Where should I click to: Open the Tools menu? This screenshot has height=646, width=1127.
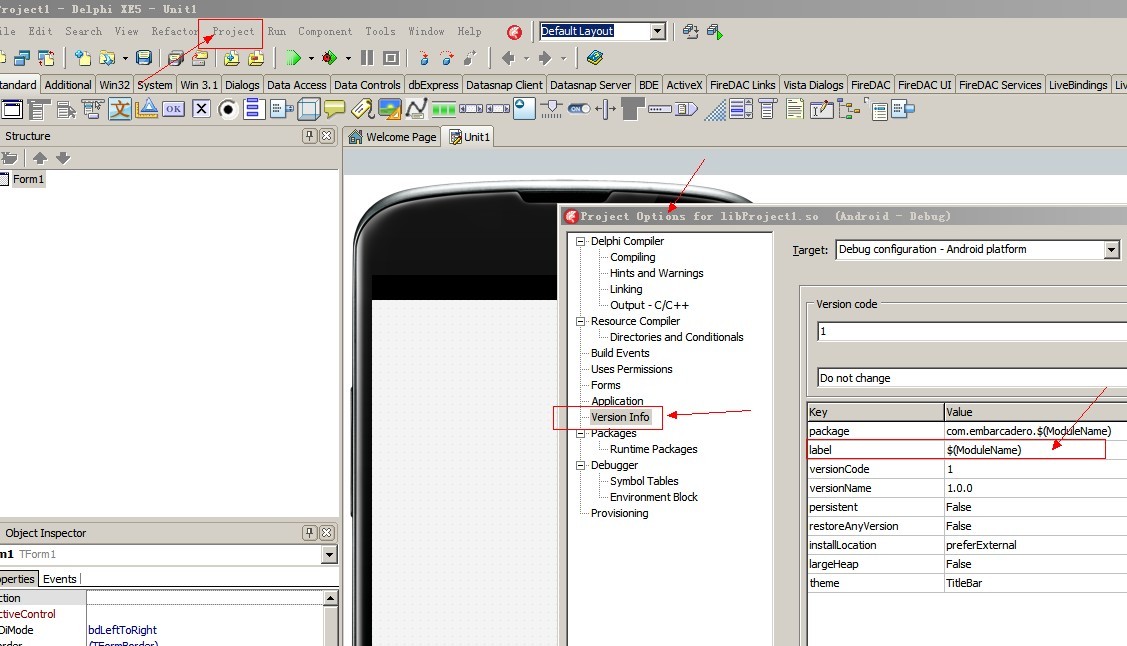pos(380,32)
